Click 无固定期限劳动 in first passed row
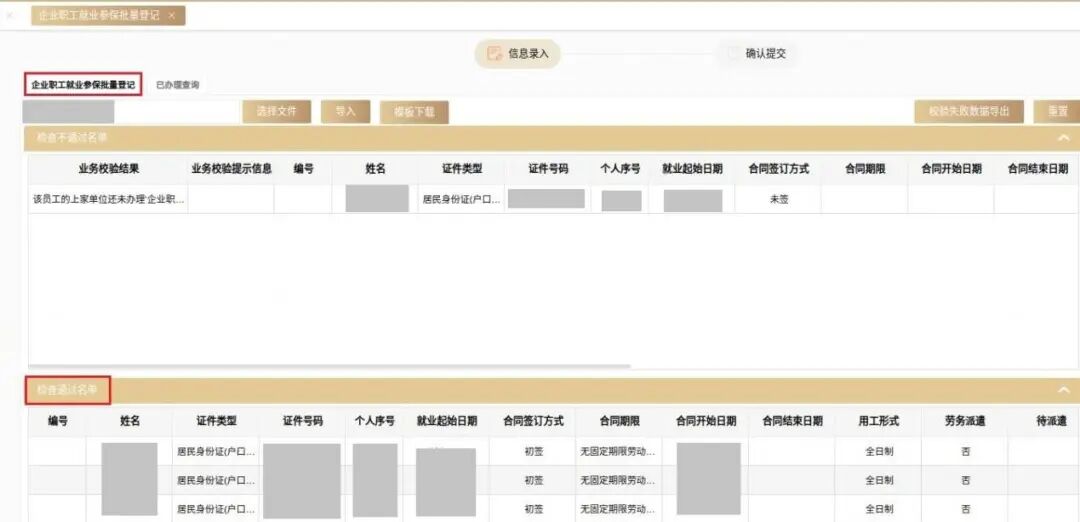Screen dimensions: 1080x522 [x=617, y=452]
